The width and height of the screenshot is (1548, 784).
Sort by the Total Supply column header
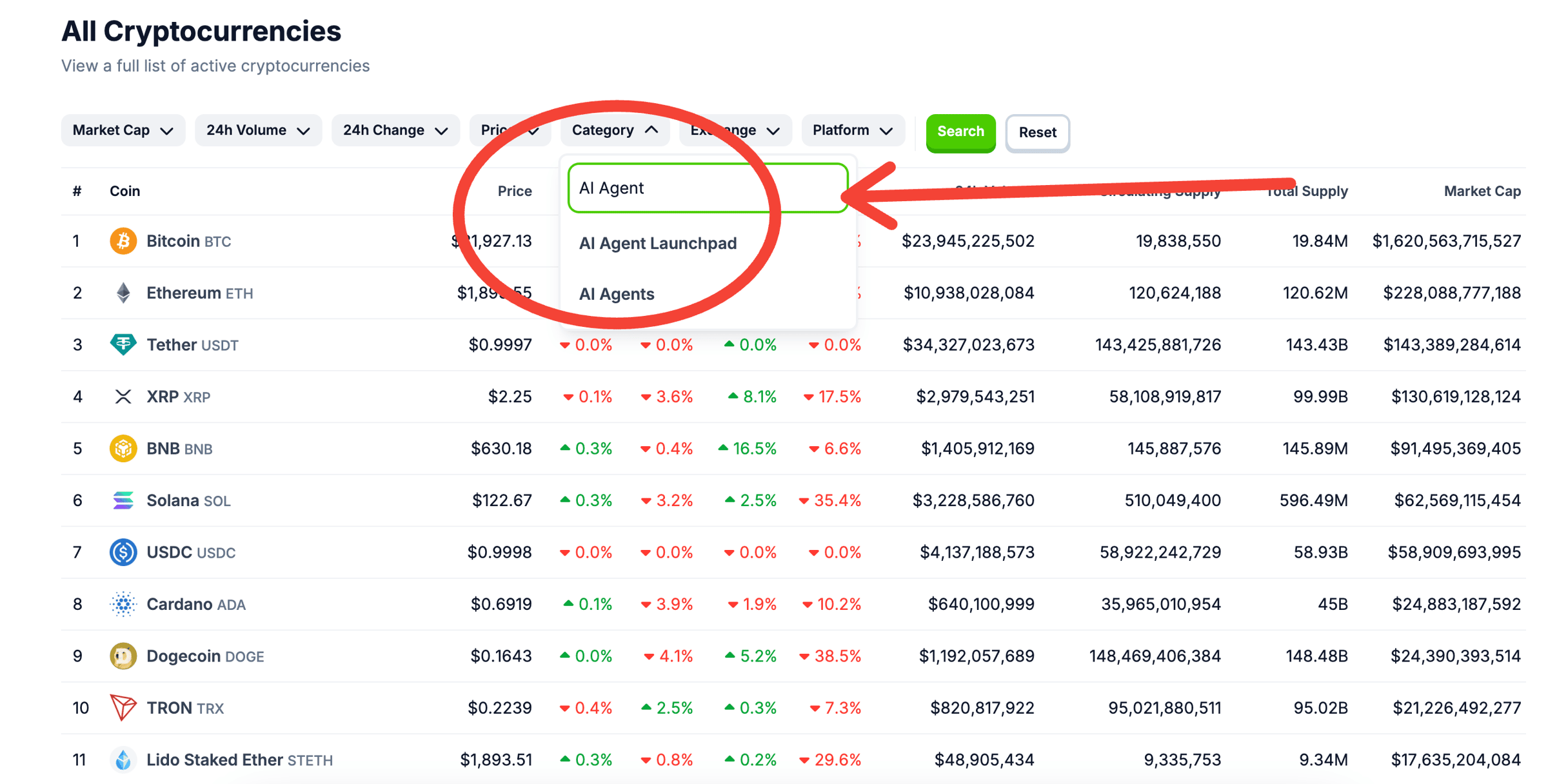tap(1307, 191)
